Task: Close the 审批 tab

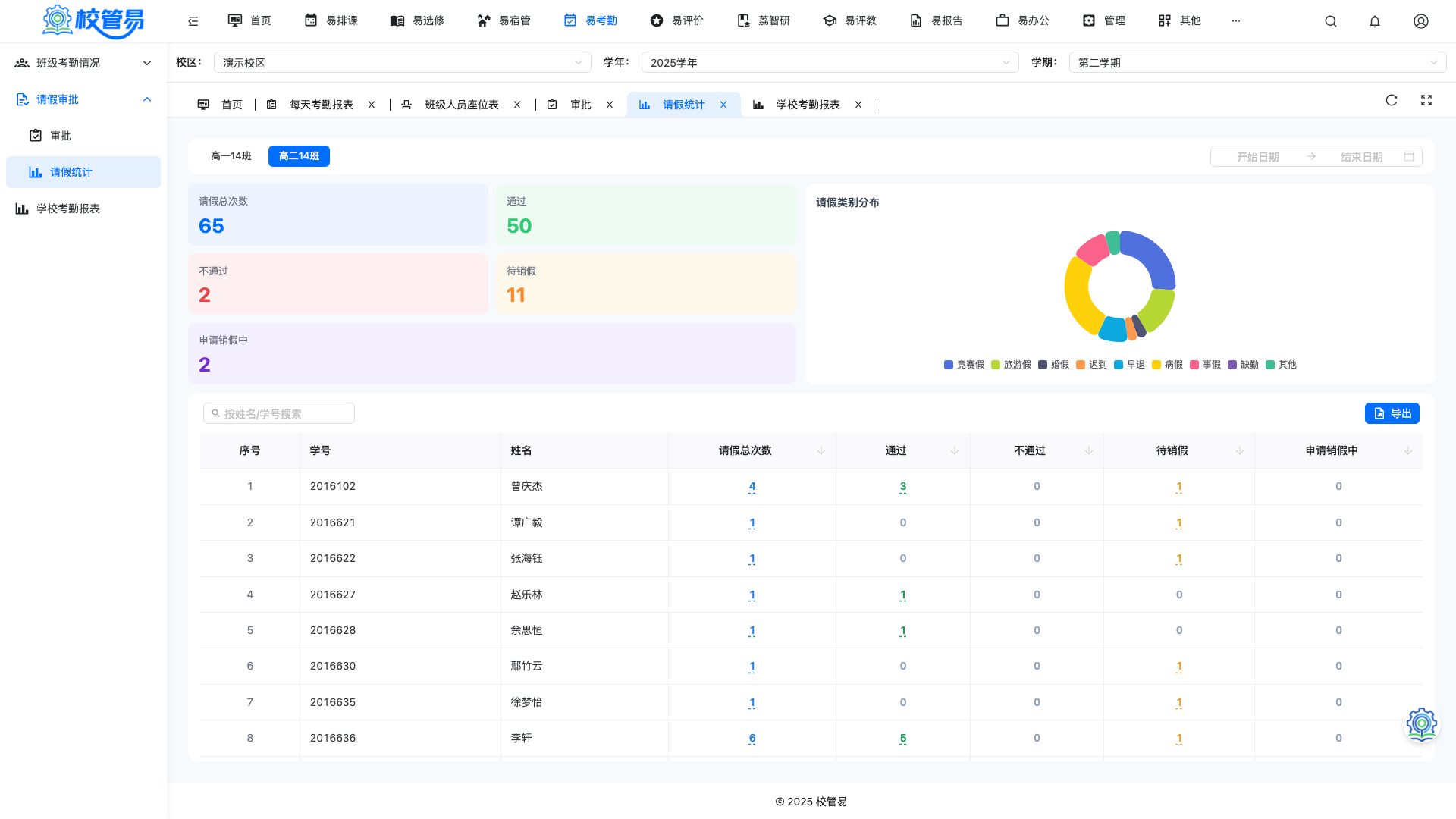Action: click(x=610, y=105)
